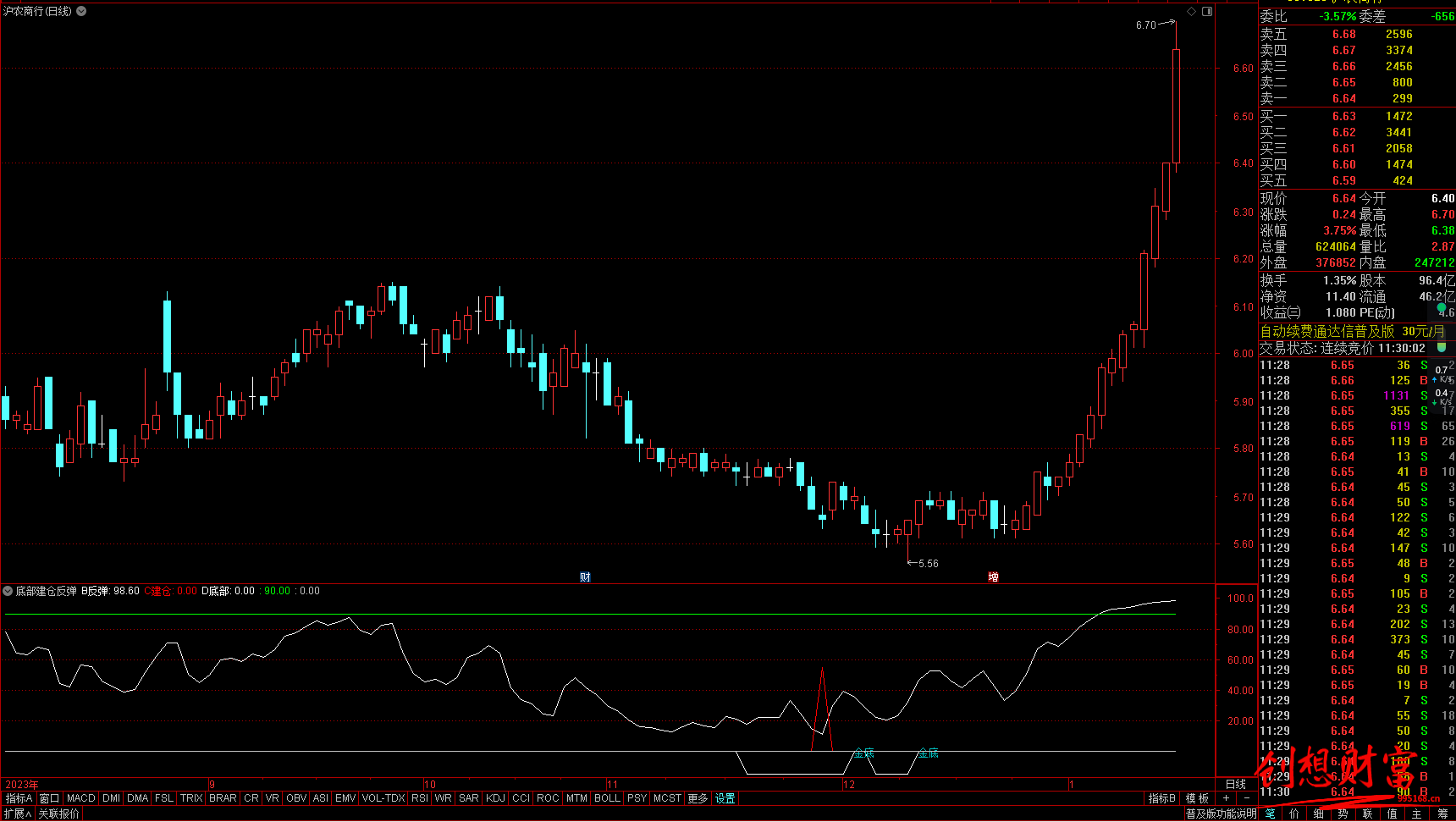This screenshot has height=822, width=1456.
Task: Zoom in with the plus button
Action: [x=1226, y=798]
